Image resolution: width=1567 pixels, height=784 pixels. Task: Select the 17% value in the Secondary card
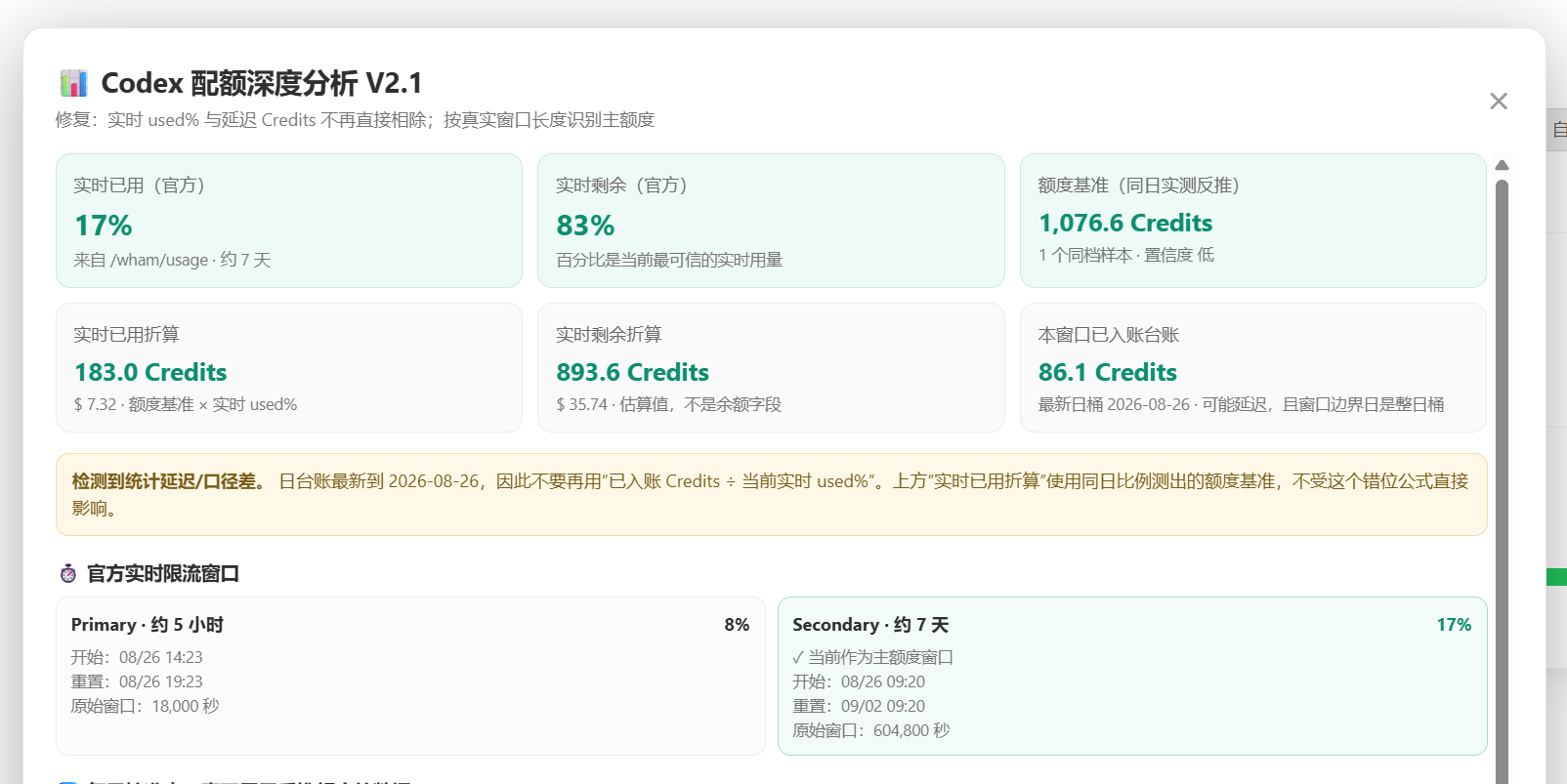coord(1454,625)
